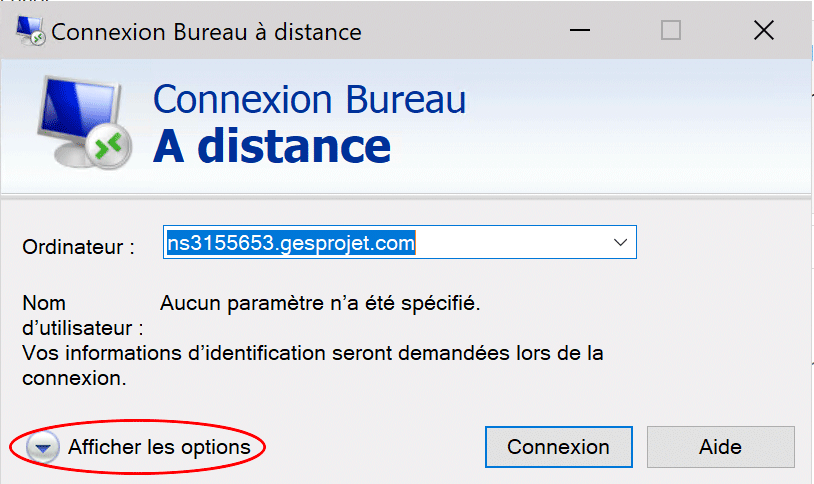Click the Remote Desktop title bar icon
Viewport: 814px width, 484px height.
point(30,31)
